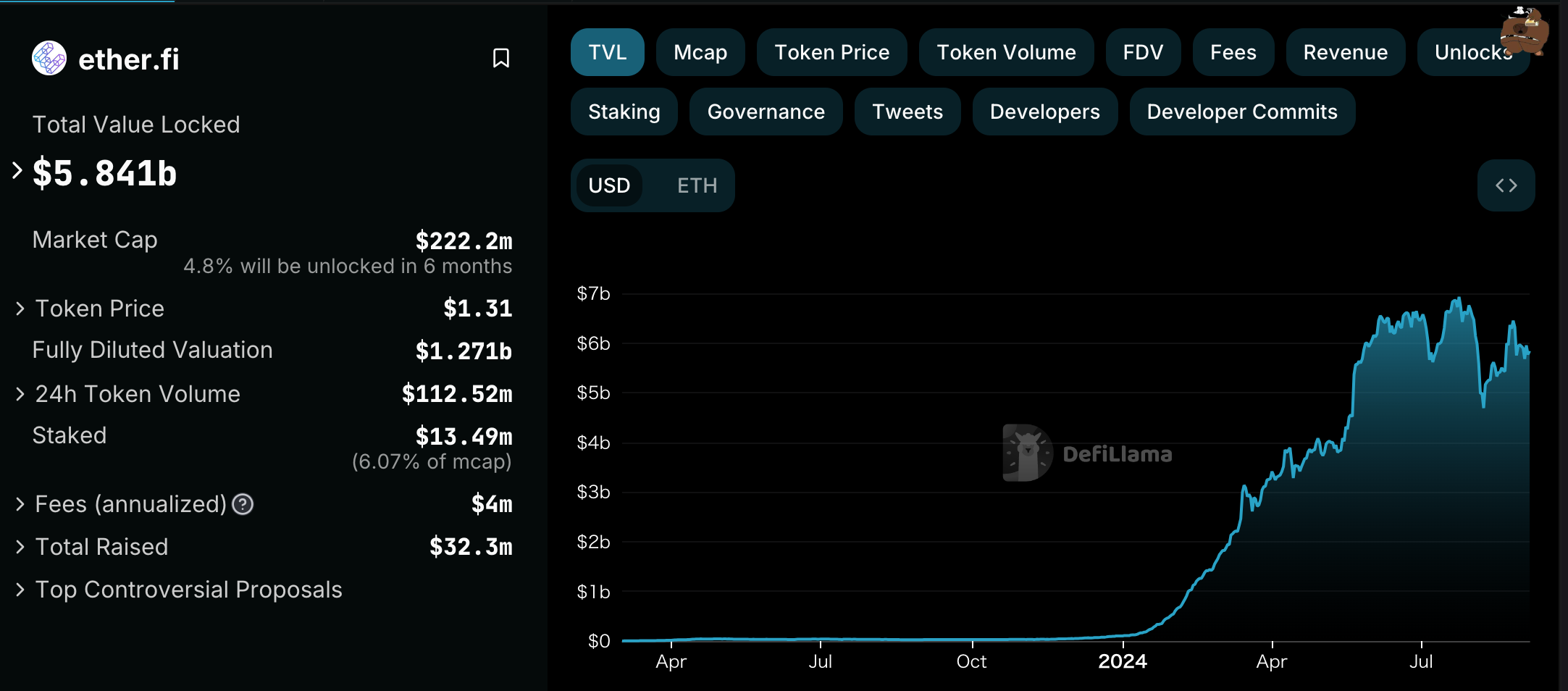Enable Developer Commits on the chart
Viewport: 1568px width, 691px height.
point(1242,112)
